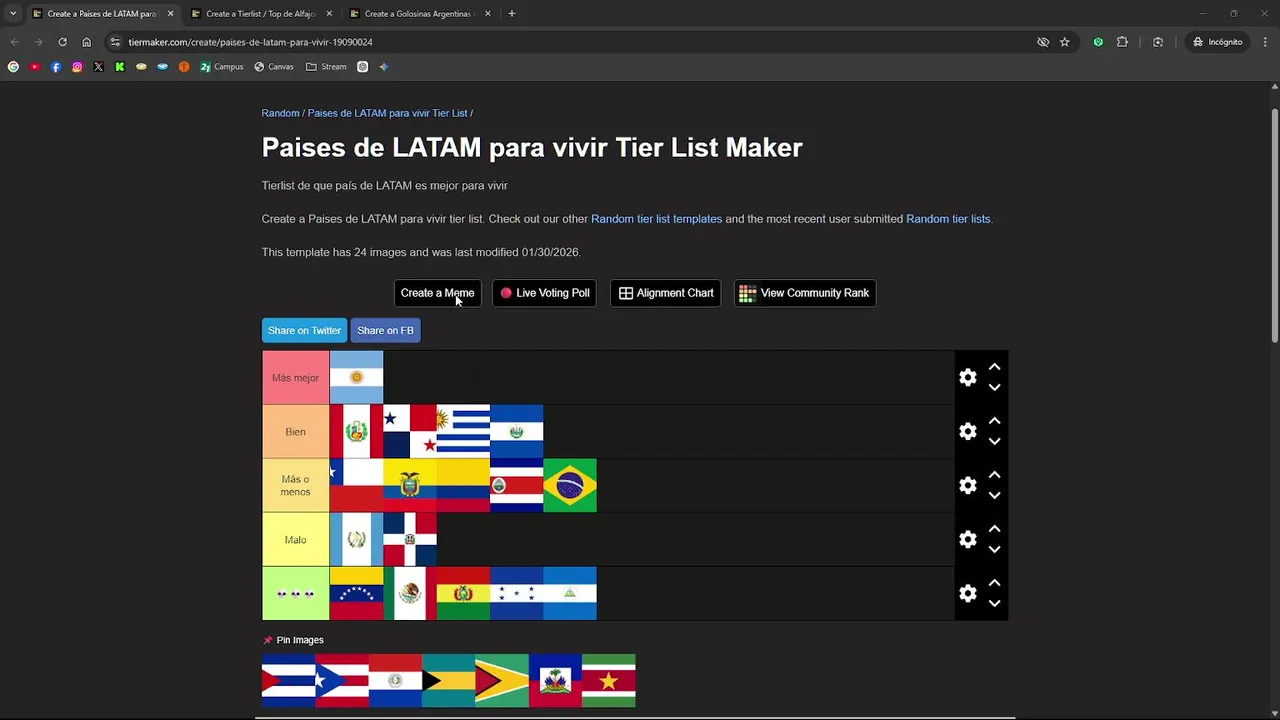This screenshot has height=720, width=1280.
Task: Open the Stream bookmarks folder
Action: pyautogui.click(x=326, y=67)
